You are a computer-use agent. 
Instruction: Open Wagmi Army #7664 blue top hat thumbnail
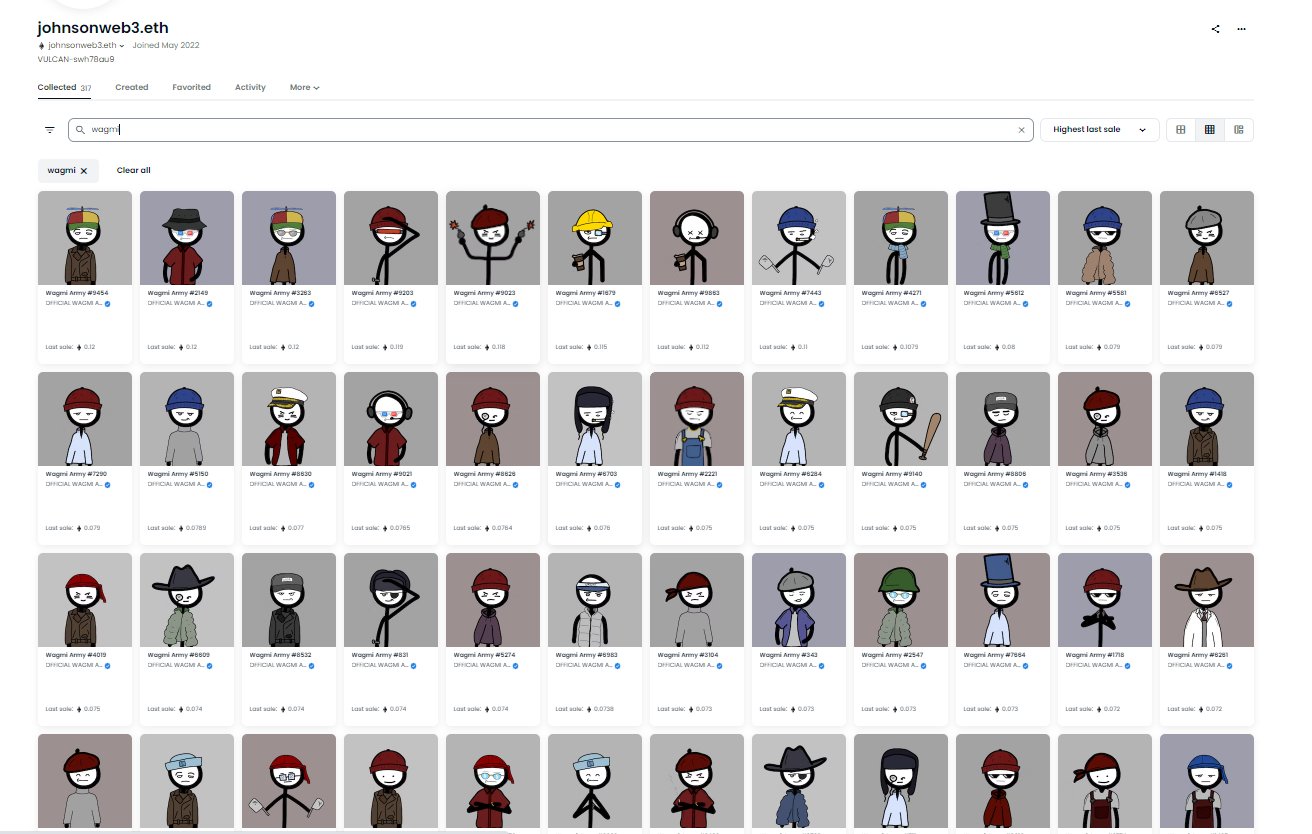[1003, 600]
